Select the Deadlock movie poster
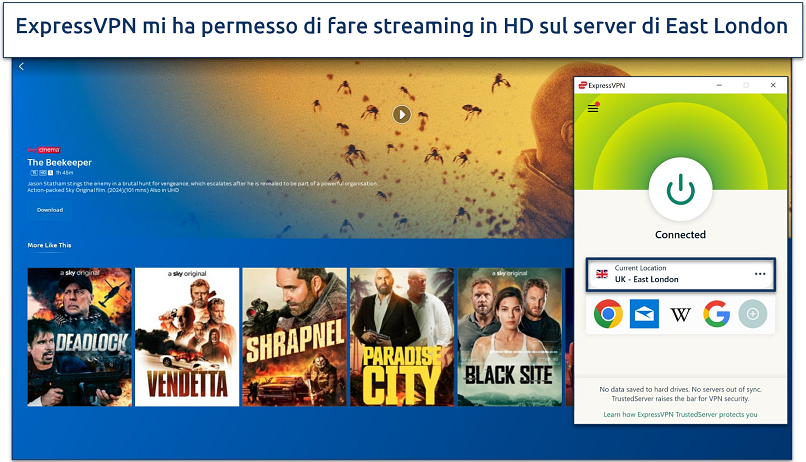 80,337
